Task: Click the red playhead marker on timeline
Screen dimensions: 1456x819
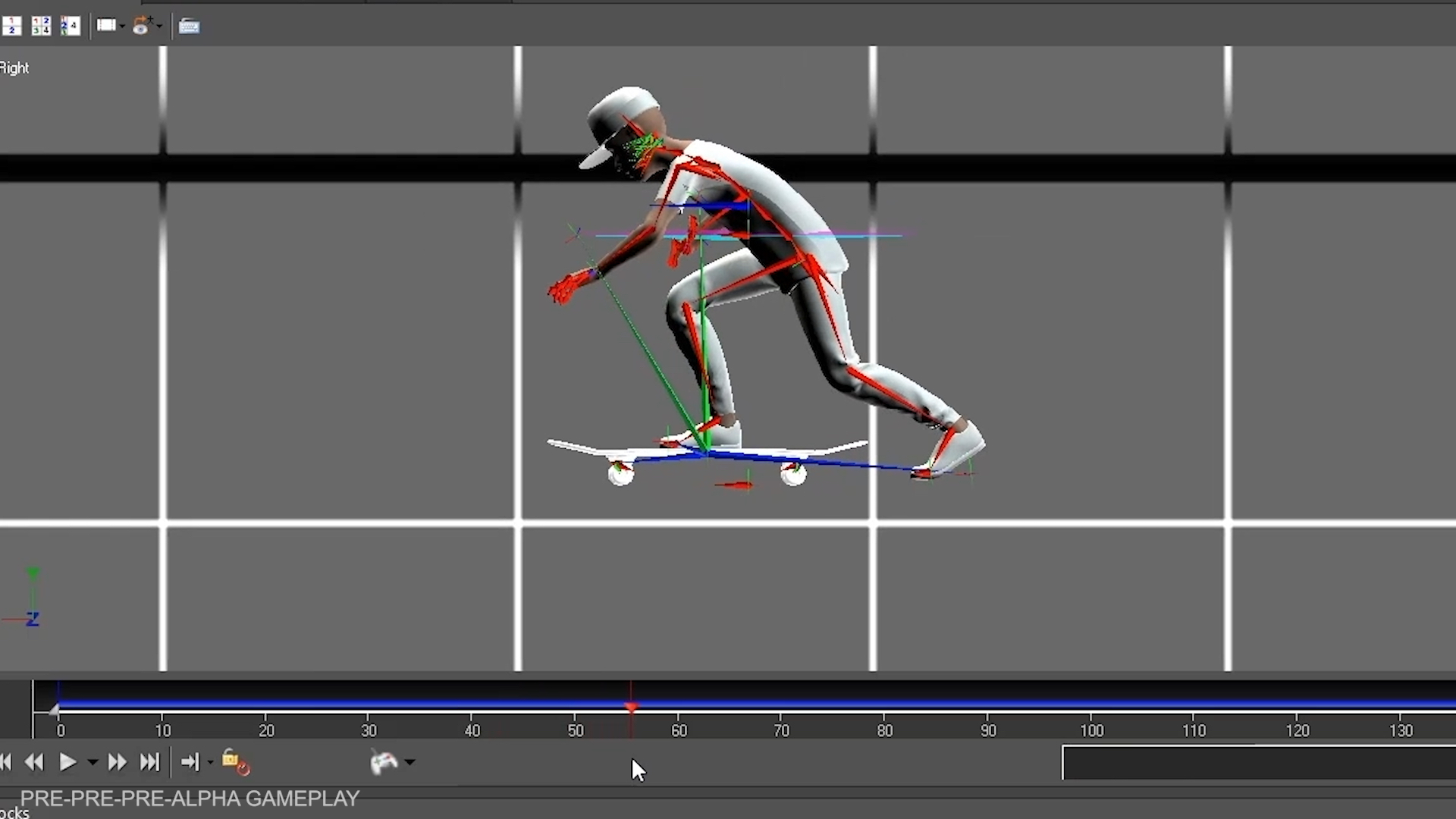Action: pyautogui.click(x=631, y=708)
